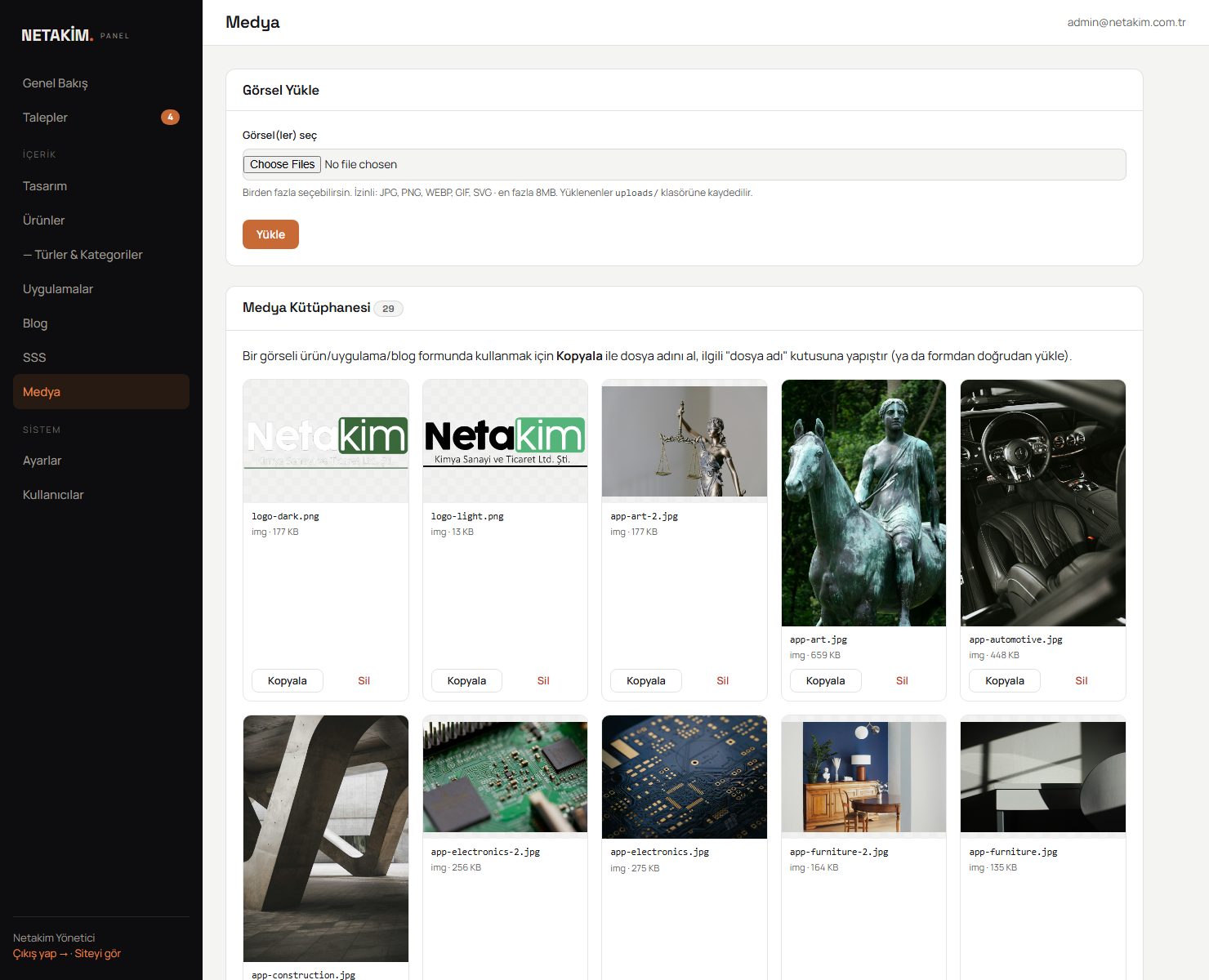The height and width of the screenshot is (980, 1209).
Task: Click Kopyala for app-art-2.jpg
Action: click(646, 681)
